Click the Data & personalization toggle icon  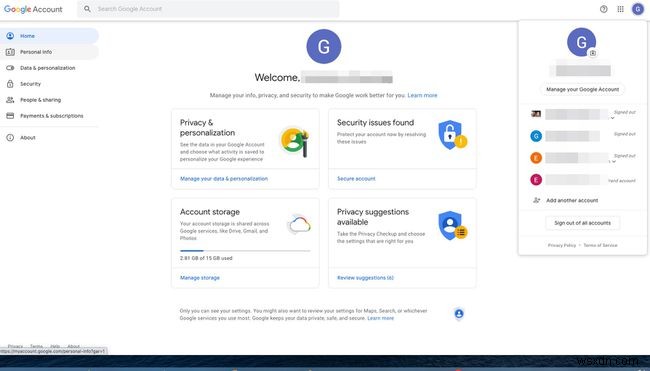pos(10,68)
